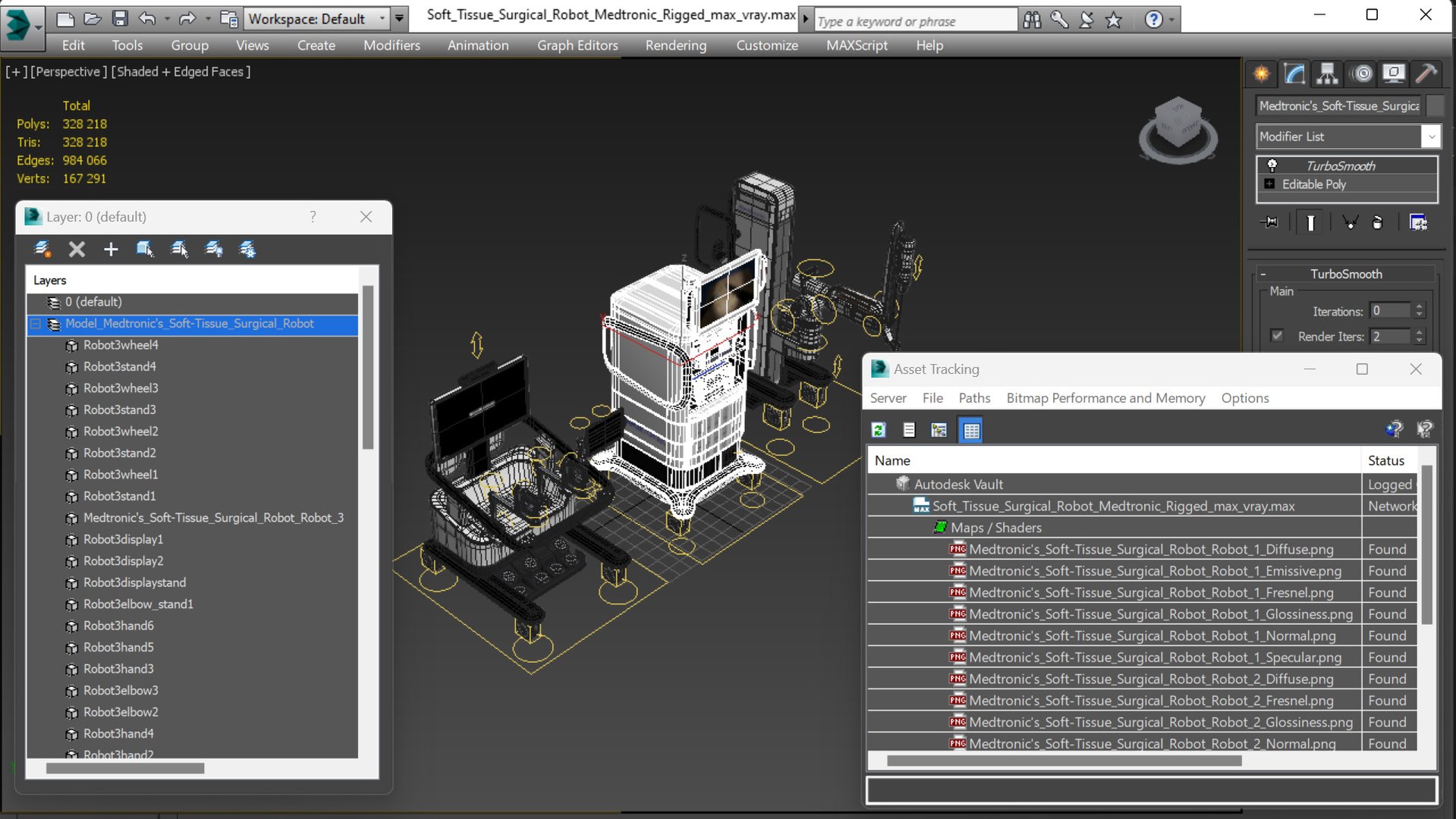
Task: Open Bitmap Performance and Memory menu
Action: tap(1105, 398)
